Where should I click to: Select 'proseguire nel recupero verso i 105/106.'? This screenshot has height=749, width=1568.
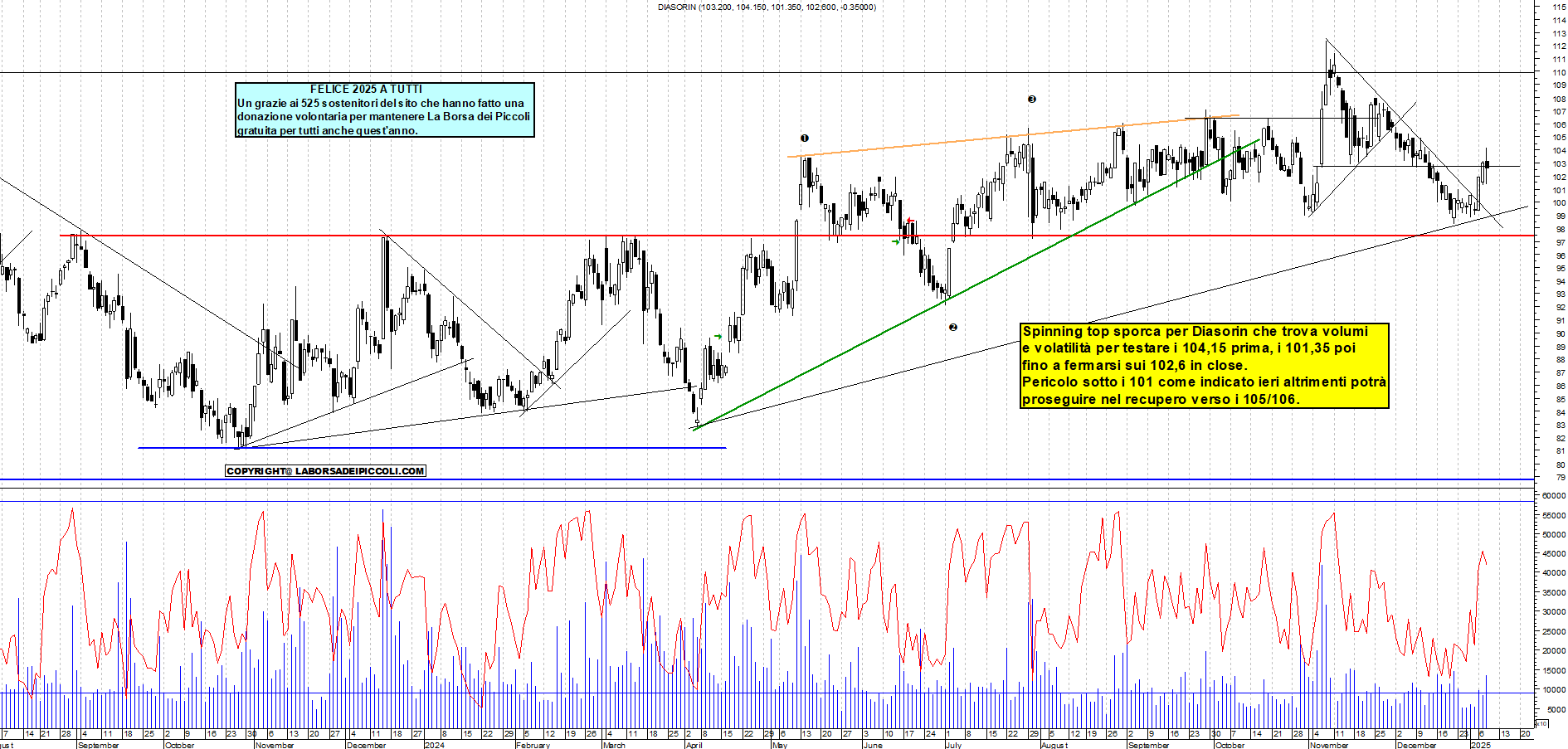(x=1161, y=400)
